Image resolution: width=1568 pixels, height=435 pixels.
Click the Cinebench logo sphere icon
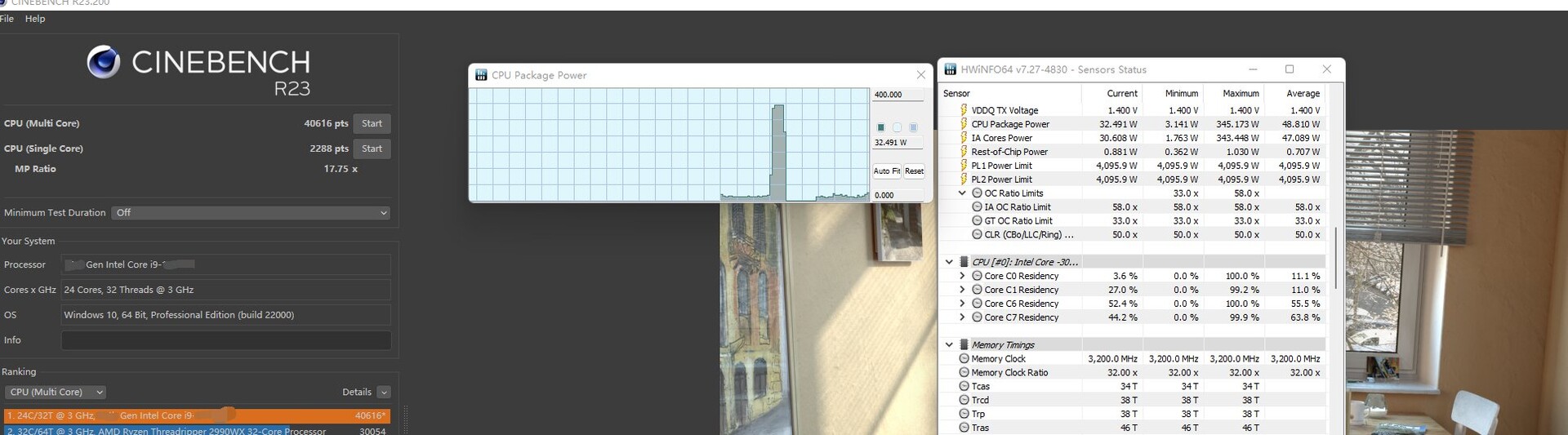click(104, 63)
